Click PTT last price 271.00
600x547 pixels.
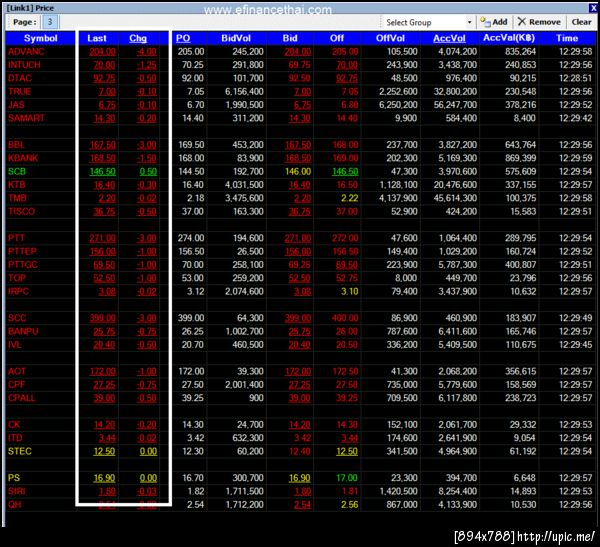coord(102,238)
